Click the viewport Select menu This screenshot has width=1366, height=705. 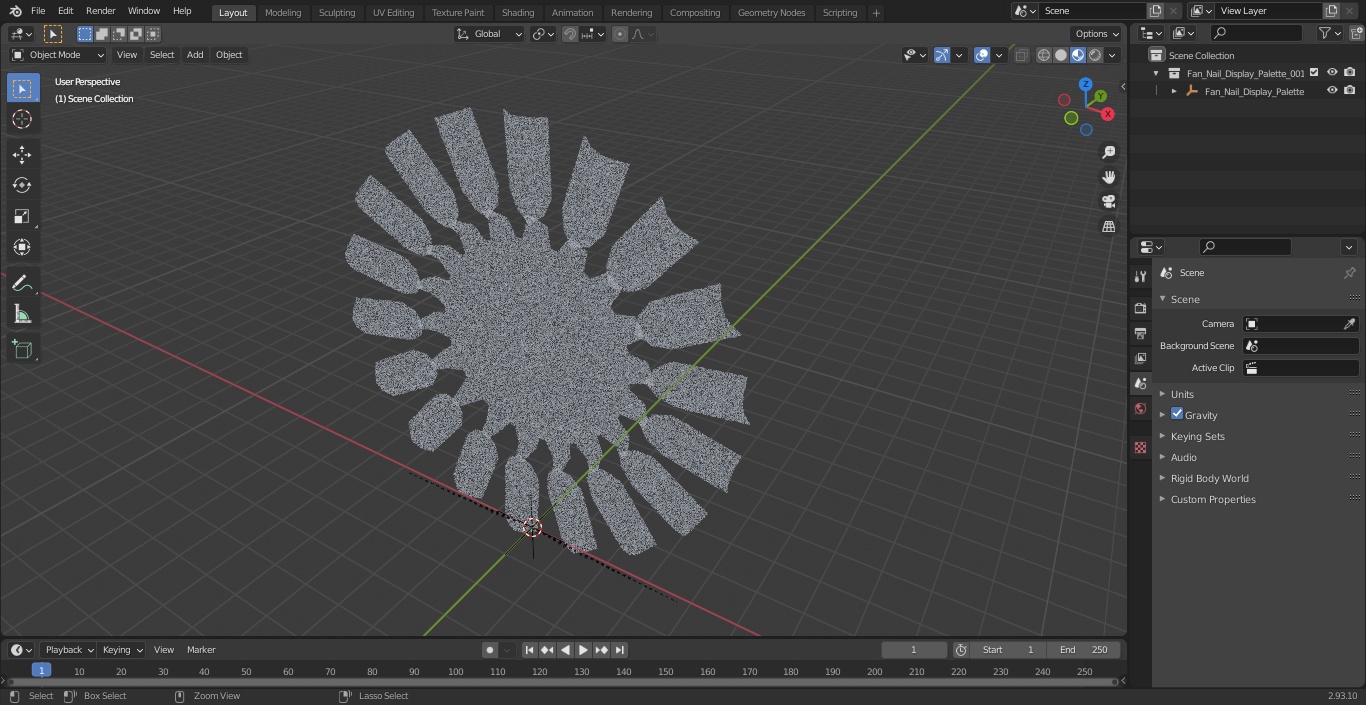point(162,55)
